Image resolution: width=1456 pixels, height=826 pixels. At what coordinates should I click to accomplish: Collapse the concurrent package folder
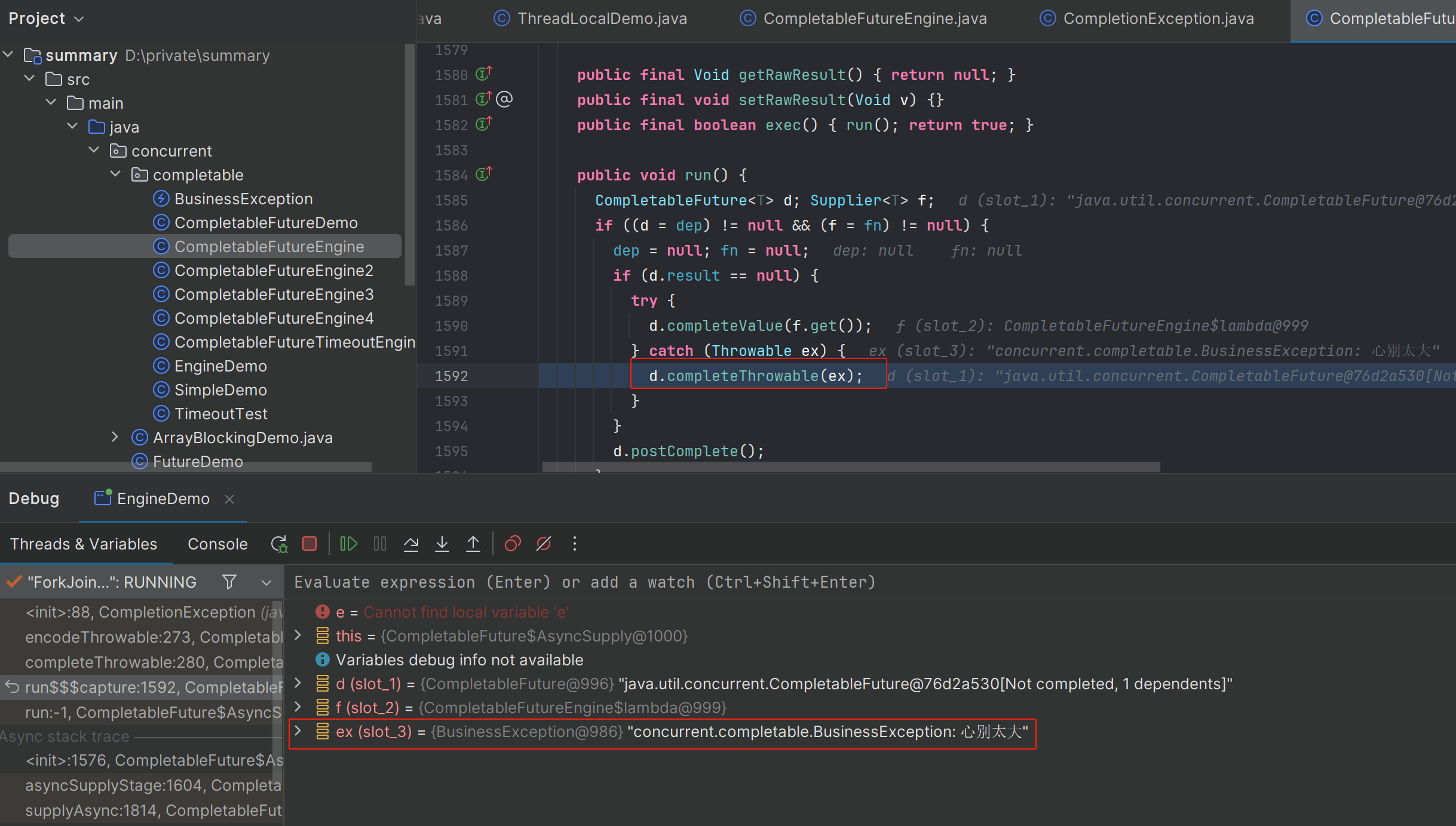[94, 151]
